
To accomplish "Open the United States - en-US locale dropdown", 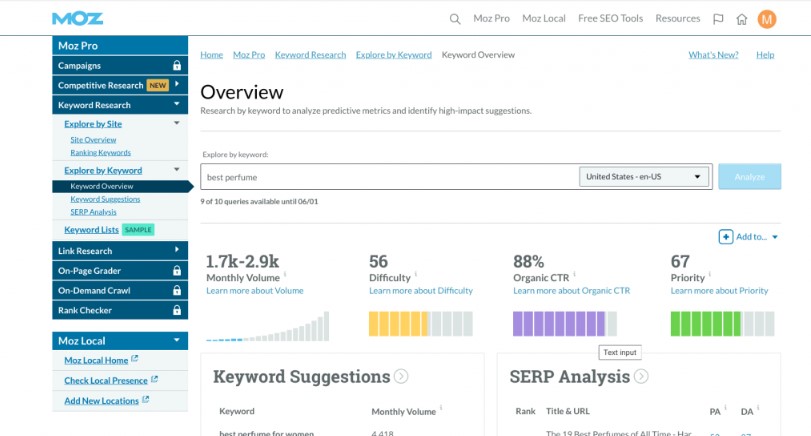I will click(x=644, y=177).
